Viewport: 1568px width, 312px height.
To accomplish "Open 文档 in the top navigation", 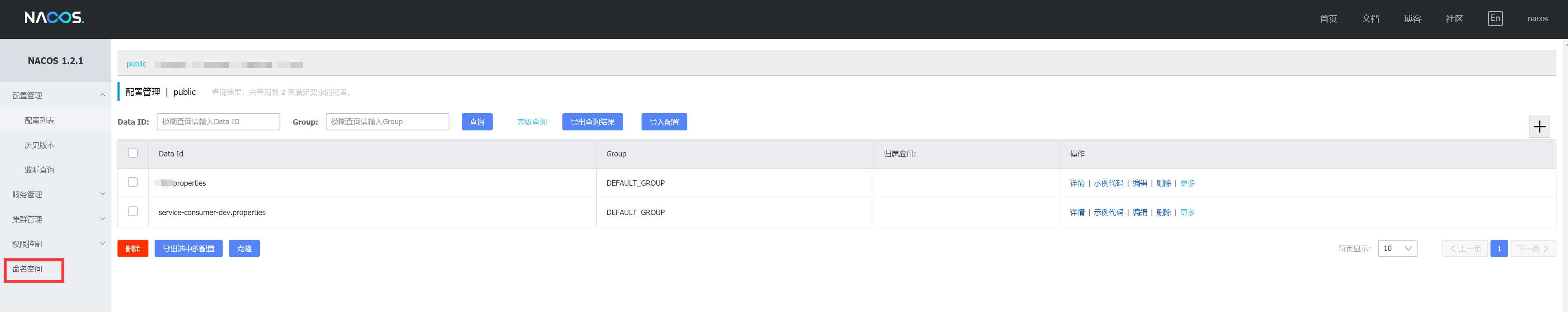I will (1370, 19).
